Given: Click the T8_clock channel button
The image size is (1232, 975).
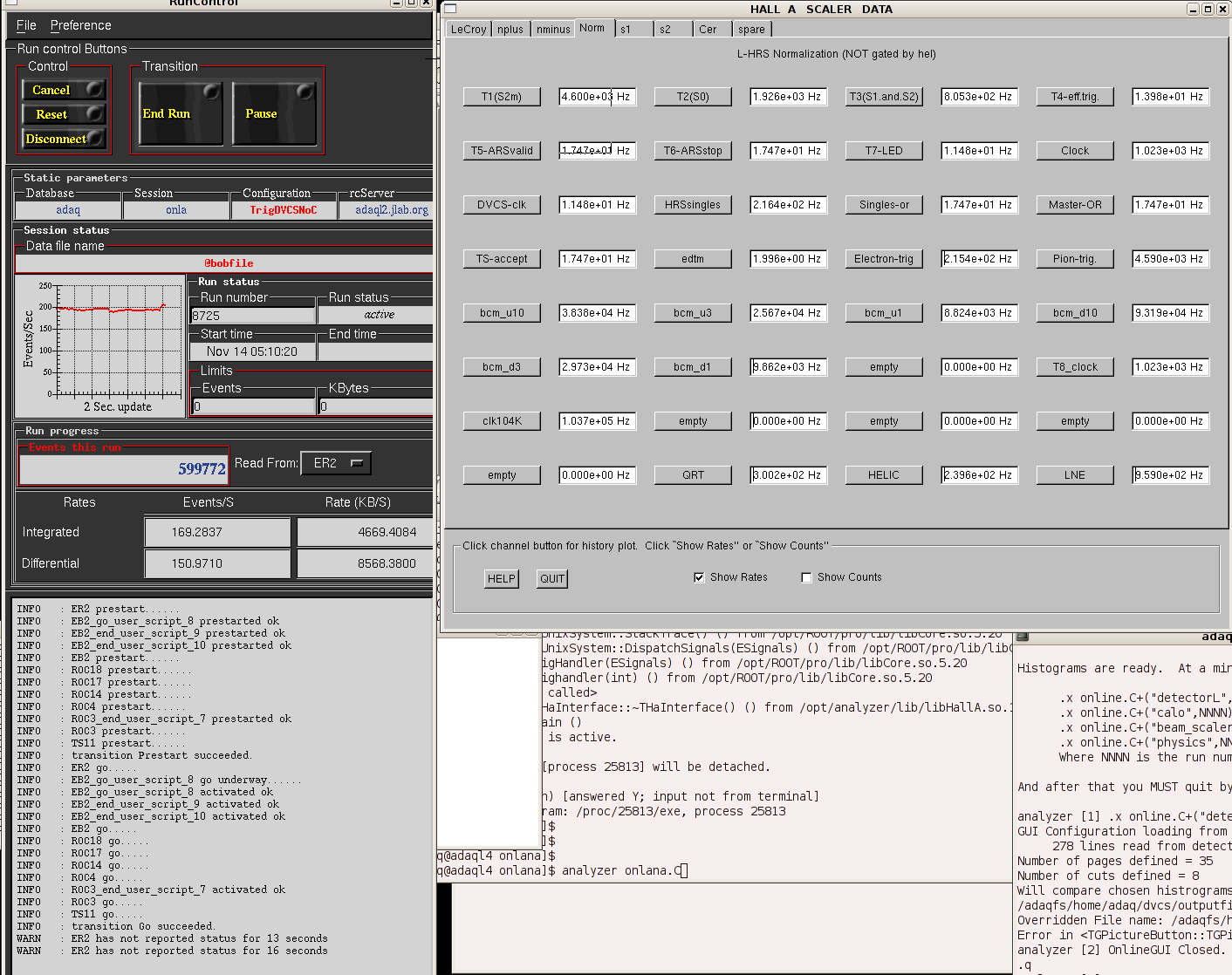Looking at the screenshot, I should (1075, 367).
